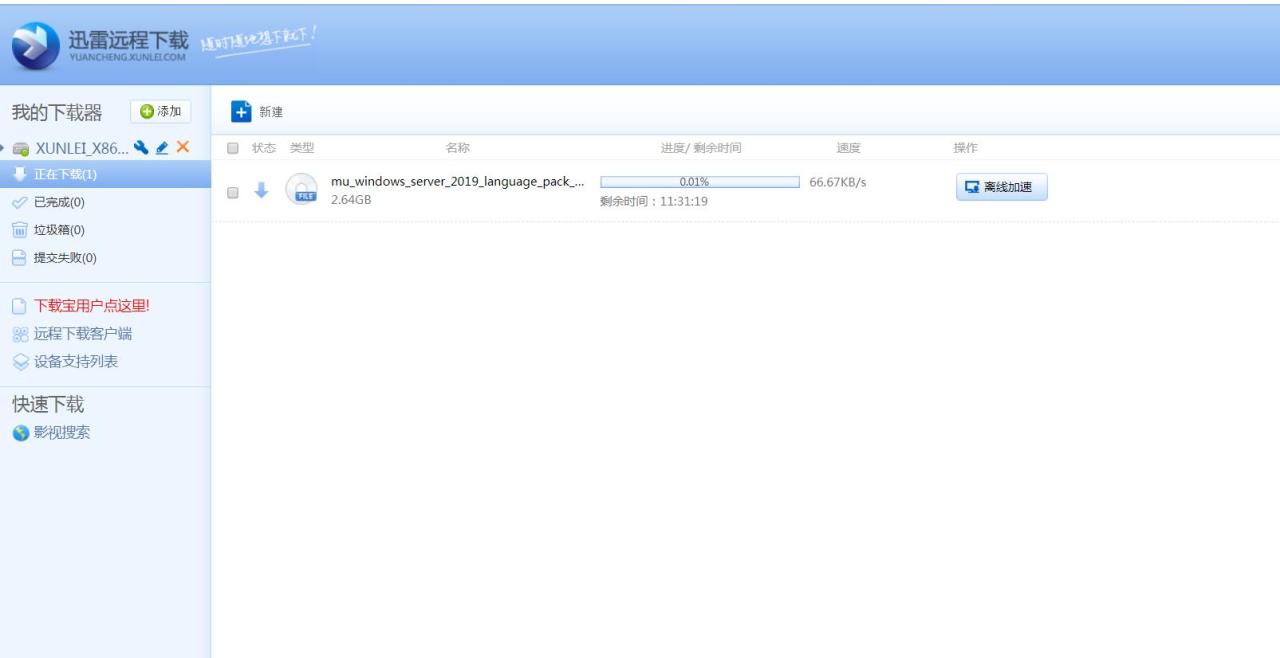Click the 剩余时间：11:31:19 remaining time
Viewport: 1280px width, 658px height.
point(654,201)
